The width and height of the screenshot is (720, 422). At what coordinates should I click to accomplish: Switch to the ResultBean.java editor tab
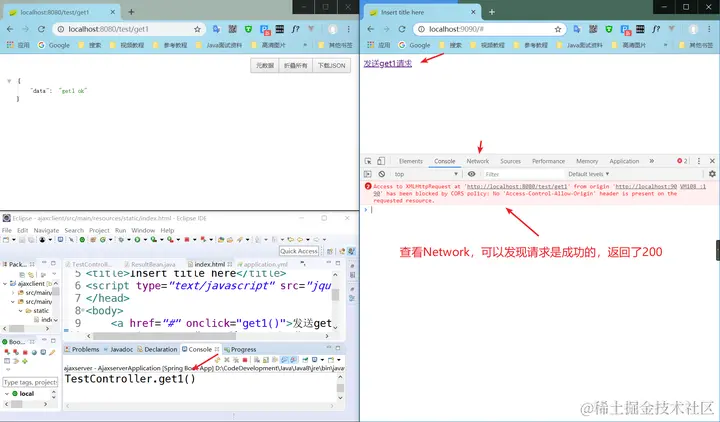[150, 264]
